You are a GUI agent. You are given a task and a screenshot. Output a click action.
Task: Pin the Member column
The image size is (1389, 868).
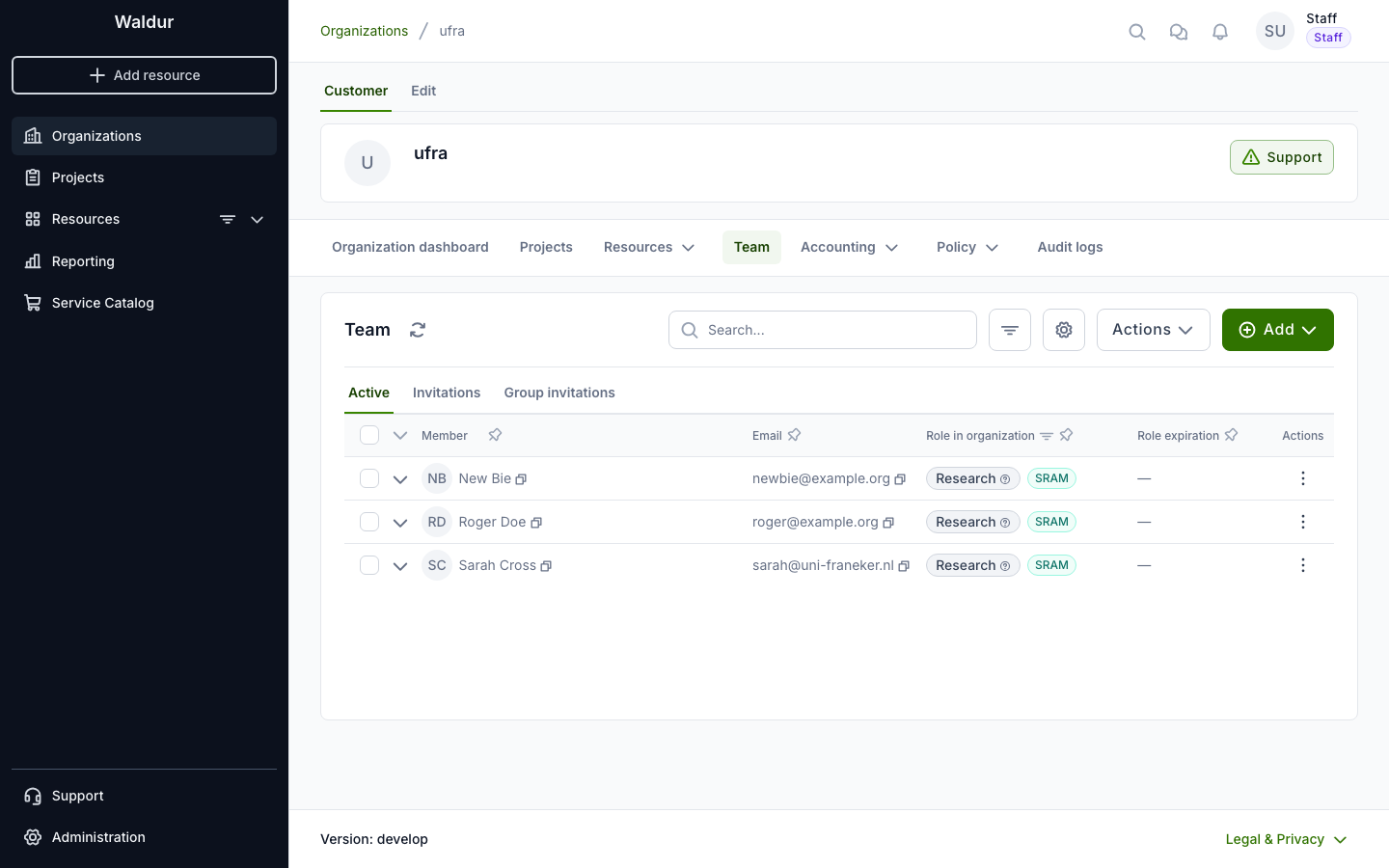click(495, 435)
